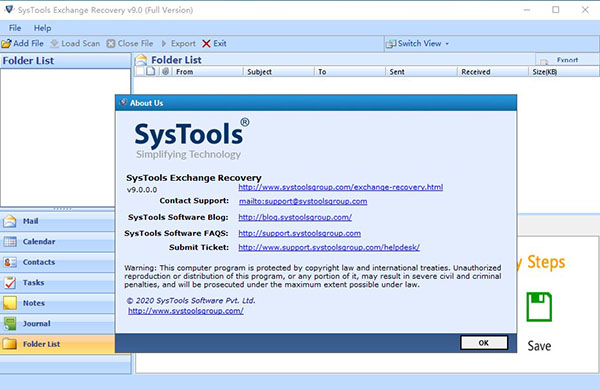
Task: Select the Contacts icon in navigation pane
Action: click(10, 262)
